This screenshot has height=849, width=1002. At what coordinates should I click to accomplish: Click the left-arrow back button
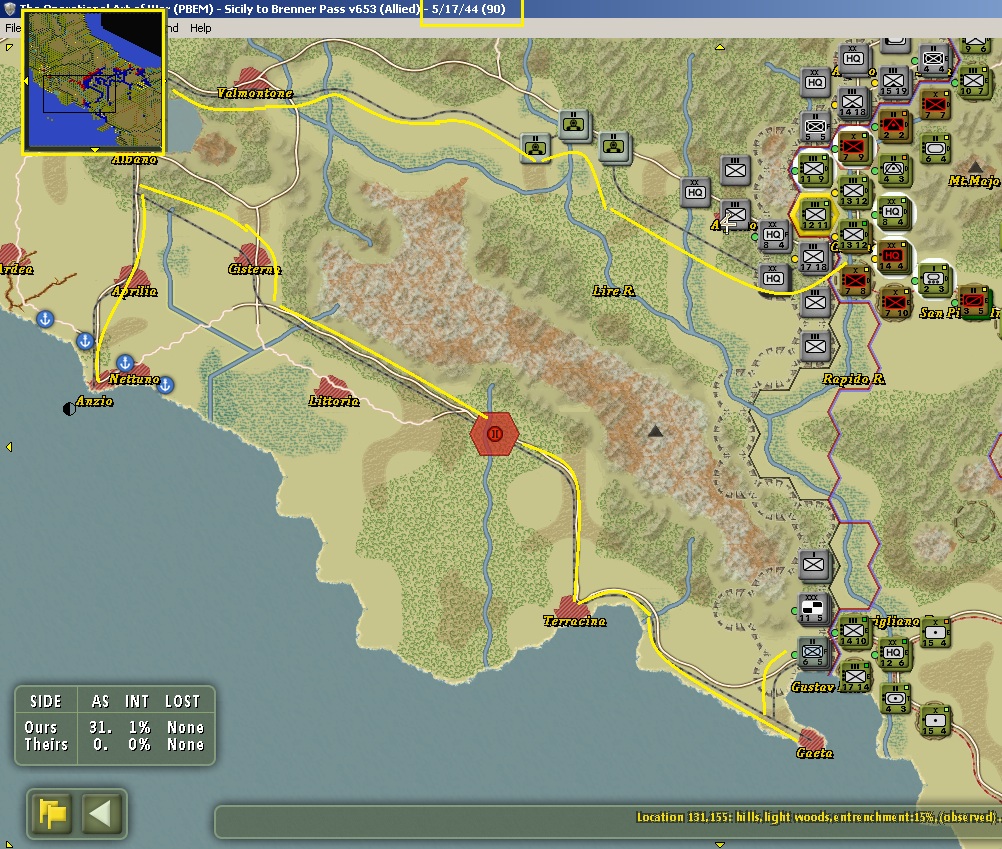coord(102,814)
